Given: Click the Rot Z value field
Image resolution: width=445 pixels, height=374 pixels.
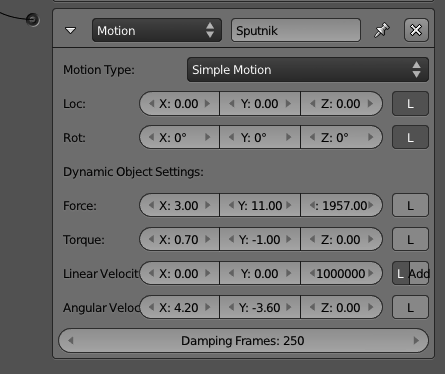Looking at the screenshot, I should tap(341, 137).
